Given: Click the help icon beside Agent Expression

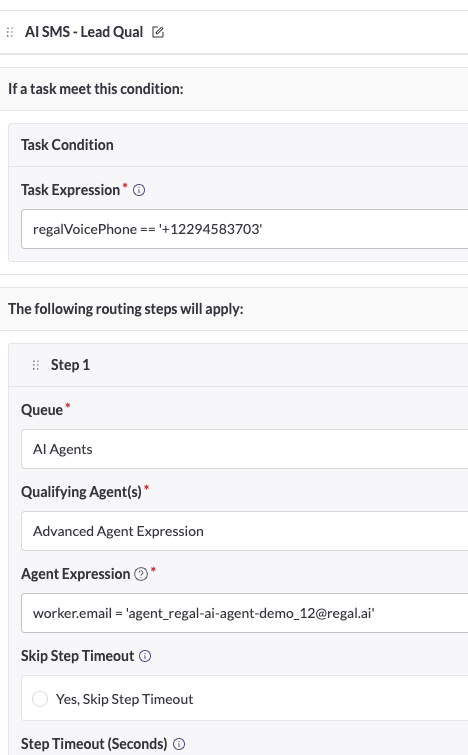Looking at the screenshot, I should pos(141,574).
